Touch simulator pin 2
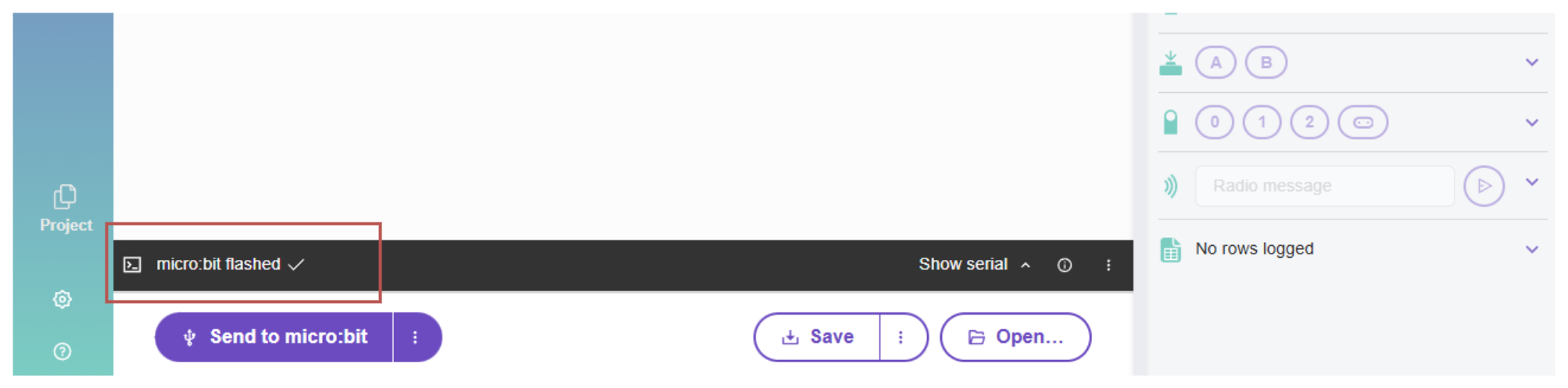This screenshot has width=1568, height=388. (x=1309, y=123)
